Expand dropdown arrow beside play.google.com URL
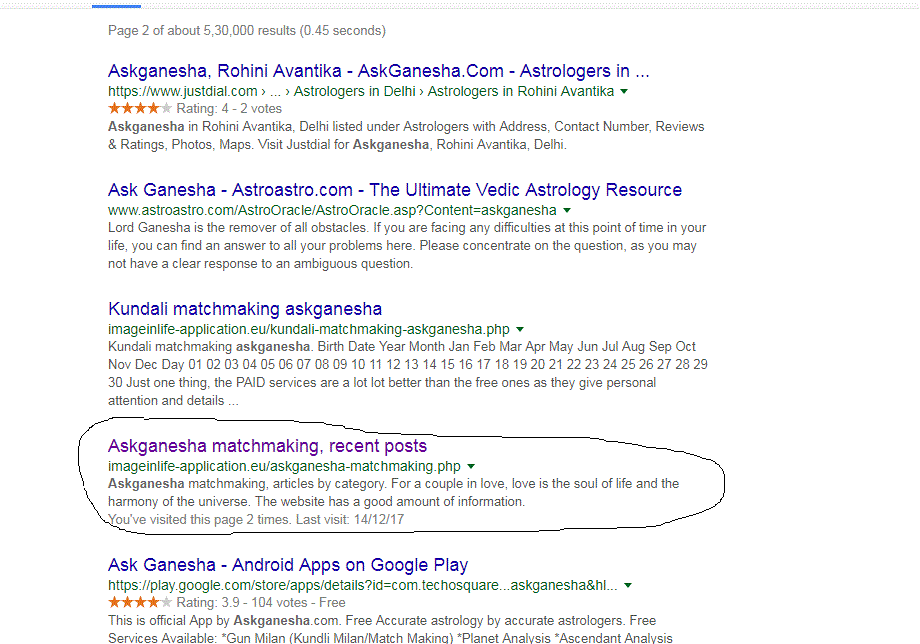Screen dimensions: 920x644 pos(628,585)
